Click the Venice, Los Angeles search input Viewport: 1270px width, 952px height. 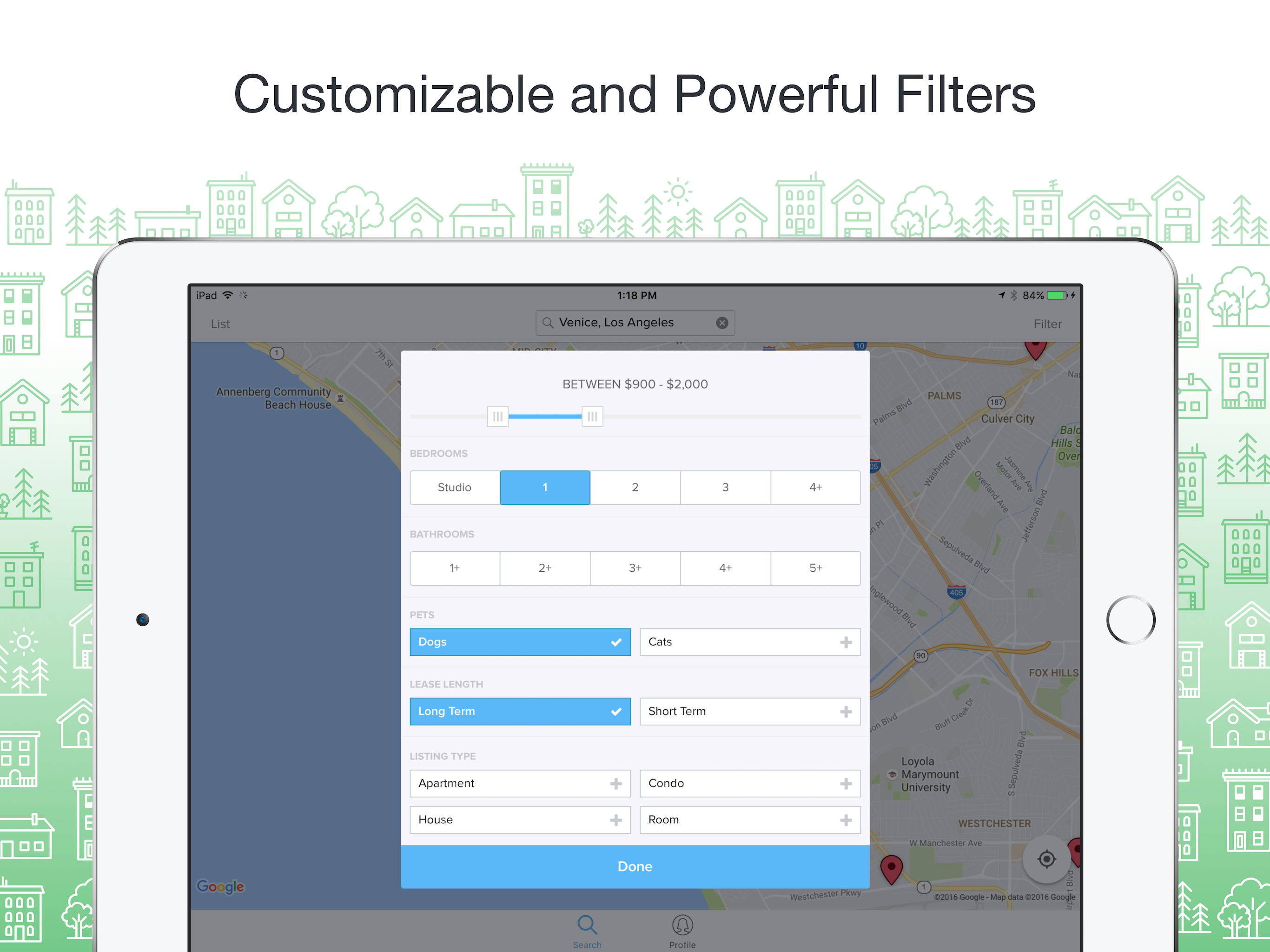635,323
